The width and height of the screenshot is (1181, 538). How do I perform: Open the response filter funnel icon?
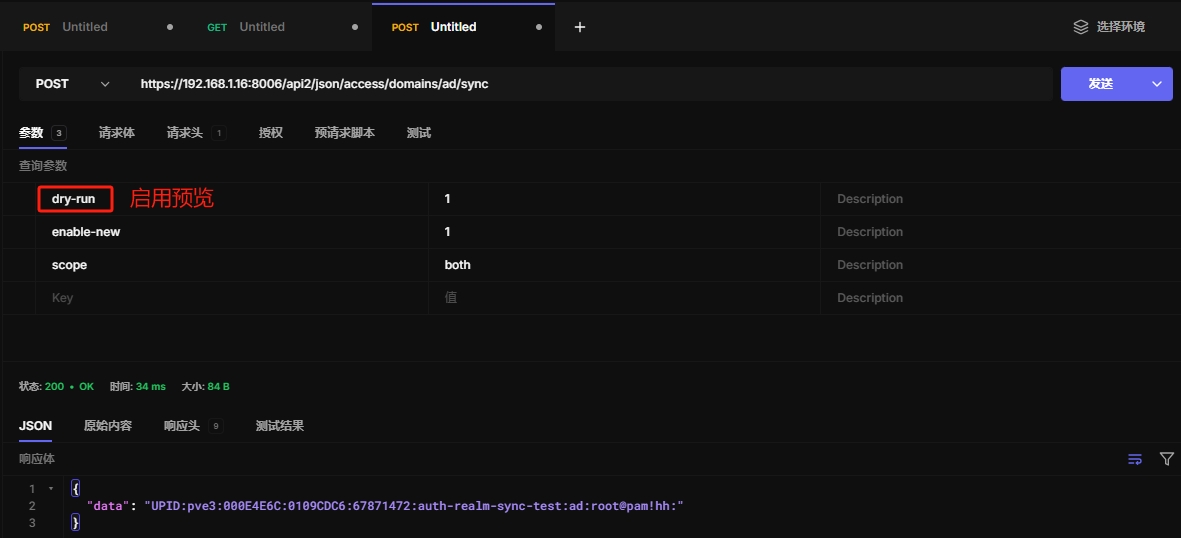coord(1166,459)
